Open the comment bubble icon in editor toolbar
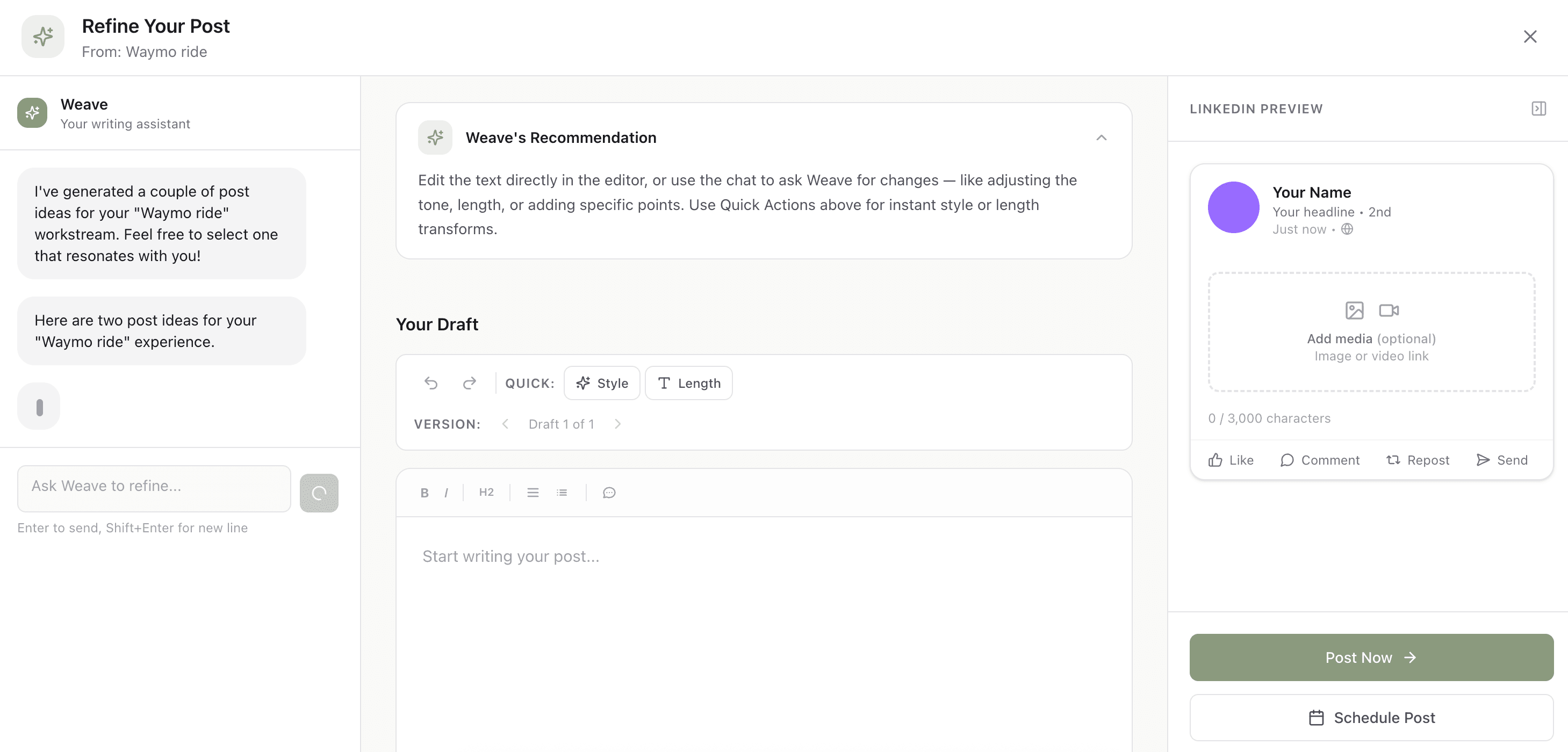Image resolution: width=1568 pixels, height=752 pixels. click(x=609, y=493)
